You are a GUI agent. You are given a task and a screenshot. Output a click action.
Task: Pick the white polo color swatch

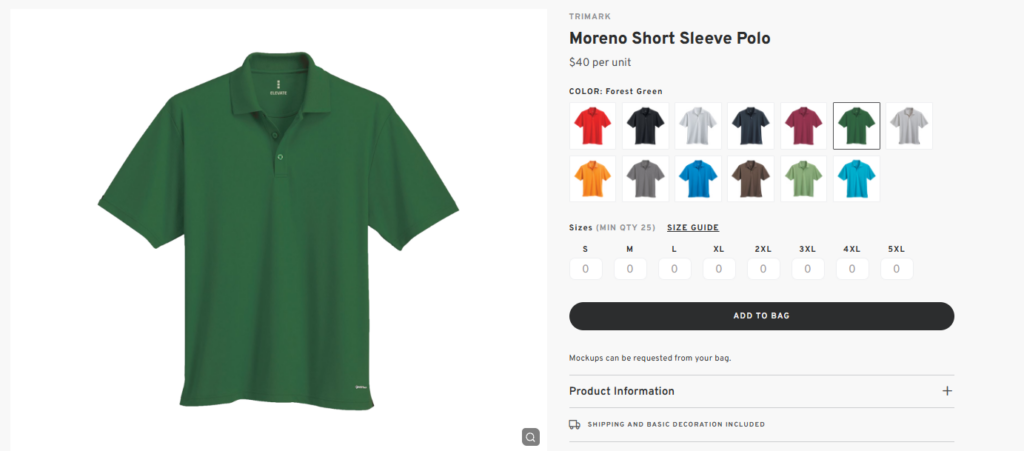[698, 126]
